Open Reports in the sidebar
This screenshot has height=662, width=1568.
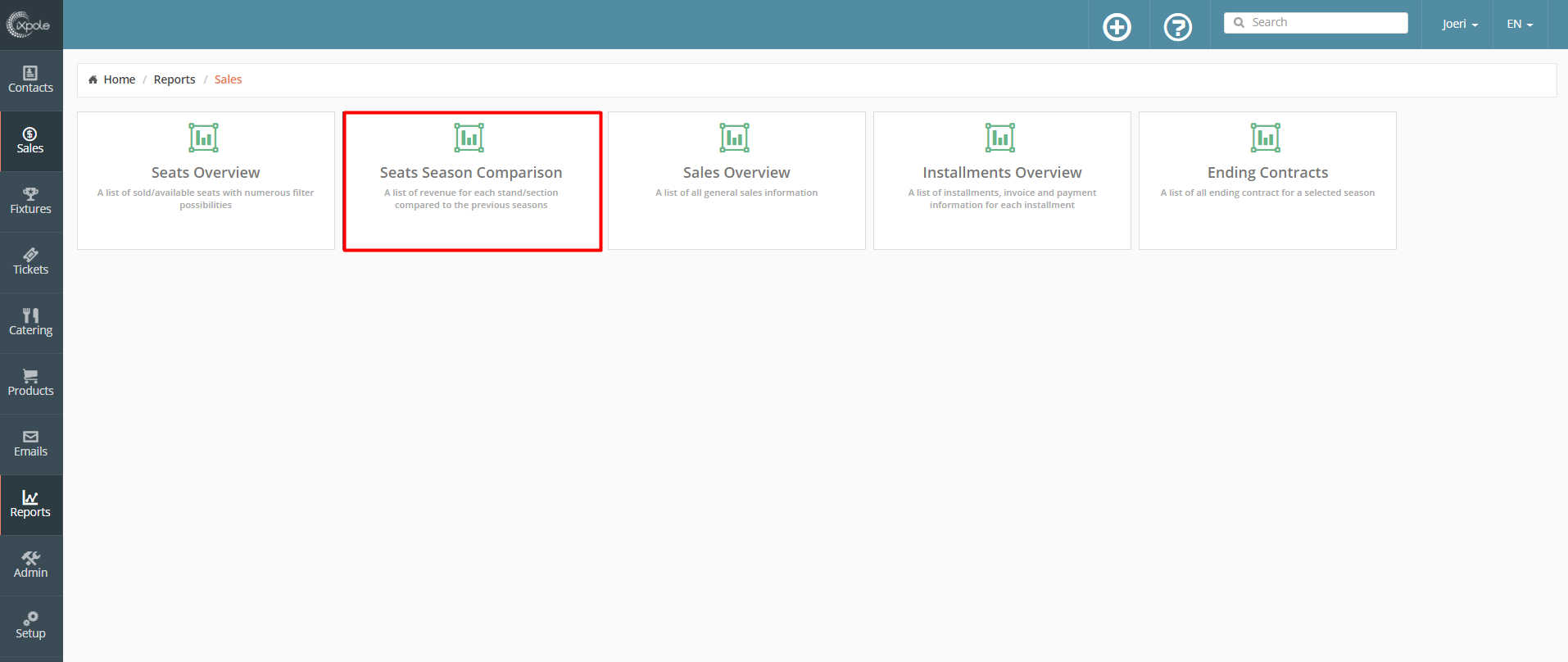click(x=31, y=505)
